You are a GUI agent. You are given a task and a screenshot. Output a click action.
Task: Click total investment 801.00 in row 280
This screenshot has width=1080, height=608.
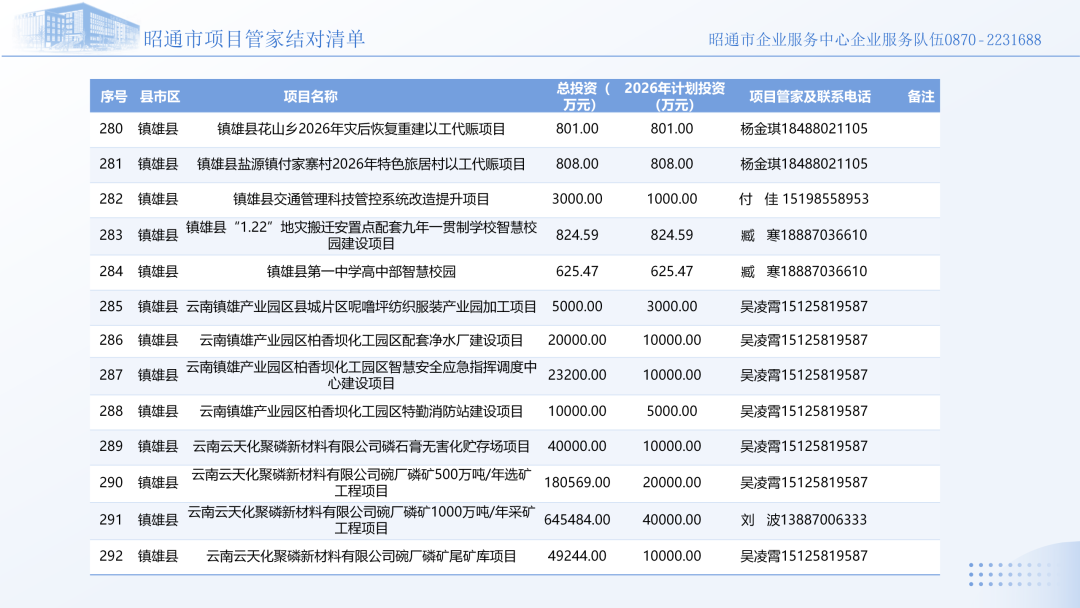tap(577, 129)
